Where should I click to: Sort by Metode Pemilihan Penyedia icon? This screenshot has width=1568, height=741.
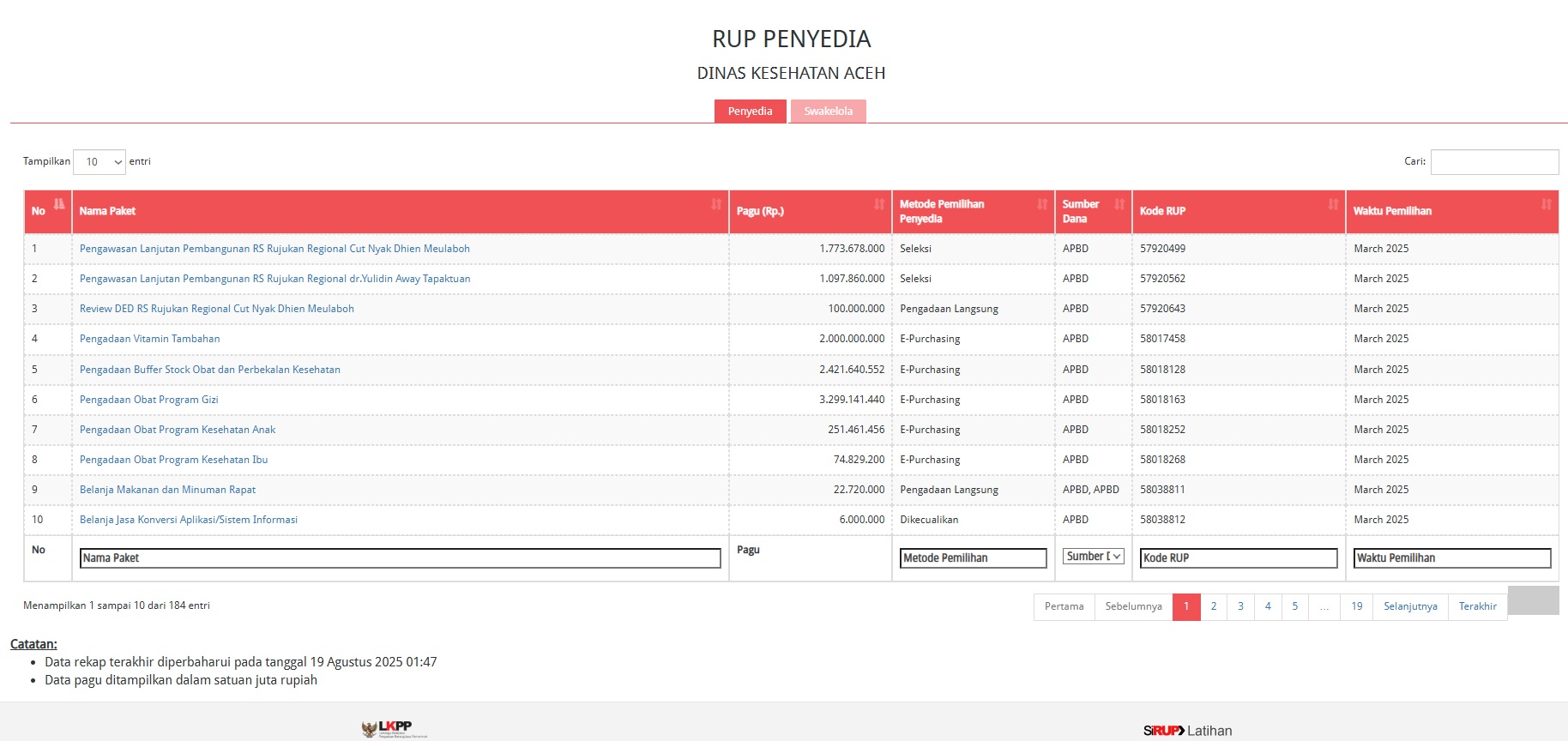(x=1042, y=204)
